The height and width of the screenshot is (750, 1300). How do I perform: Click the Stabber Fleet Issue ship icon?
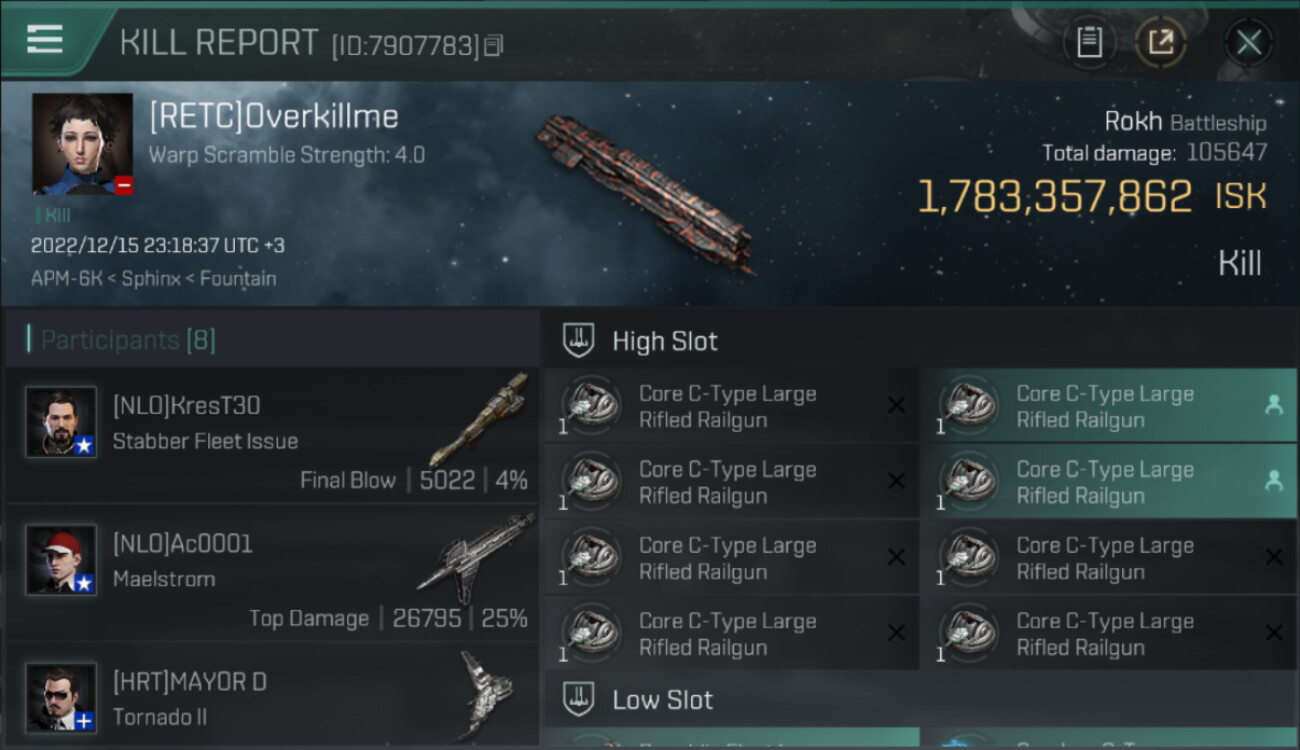click(480, 418)
